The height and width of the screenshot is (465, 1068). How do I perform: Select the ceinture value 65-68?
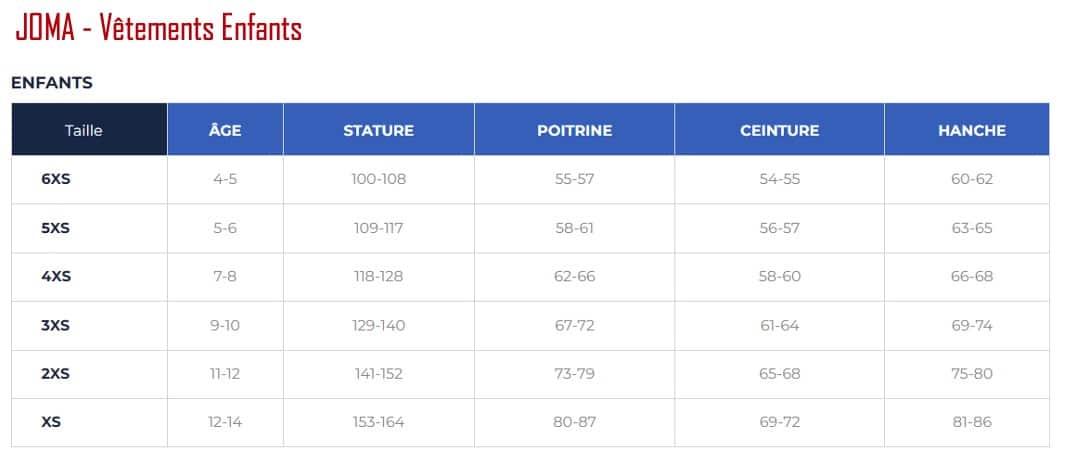click(x=780, y=374)
